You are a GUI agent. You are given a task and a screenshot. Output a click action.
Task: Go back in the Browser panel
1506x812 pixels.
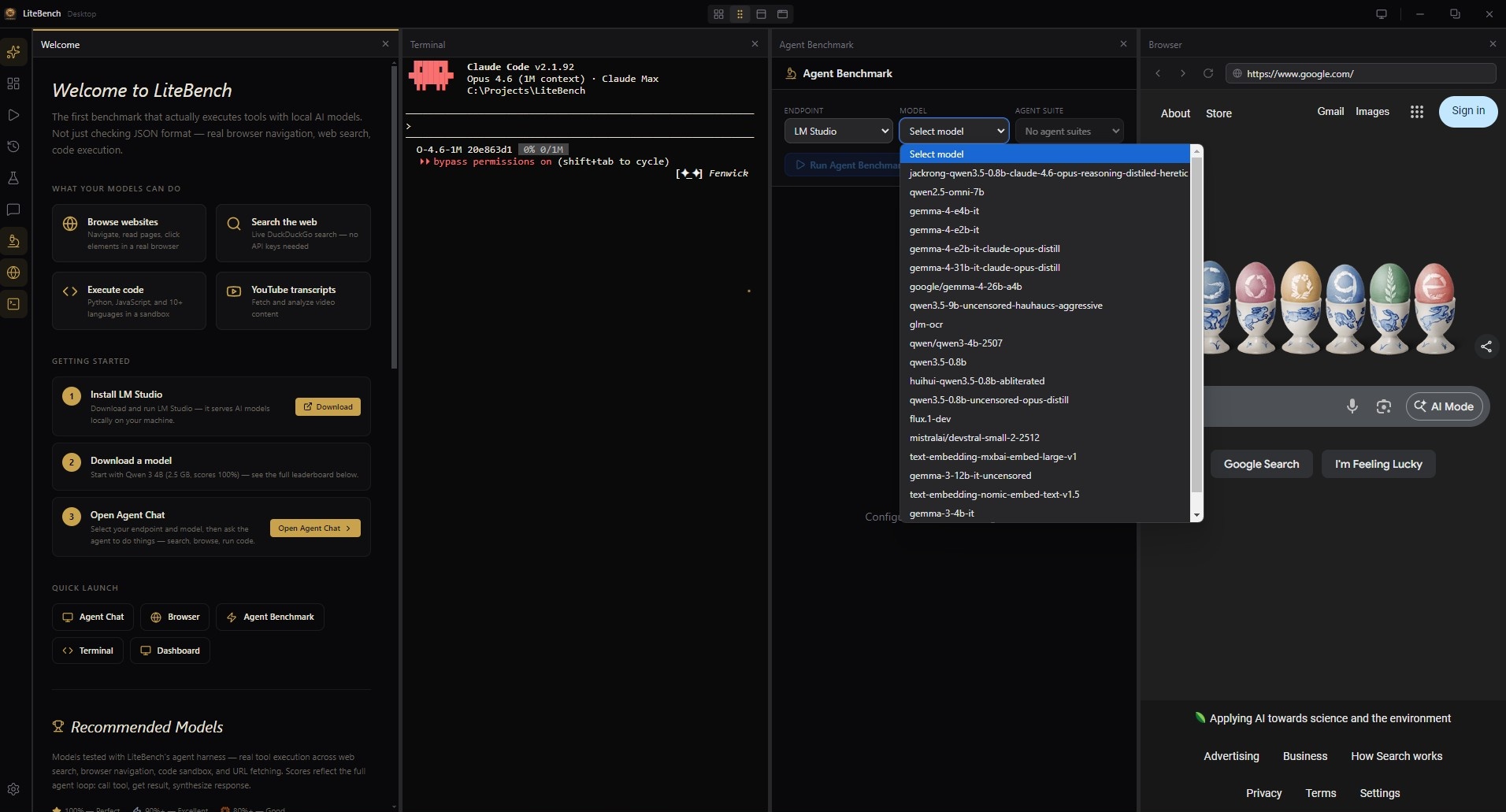point(1158,73)
